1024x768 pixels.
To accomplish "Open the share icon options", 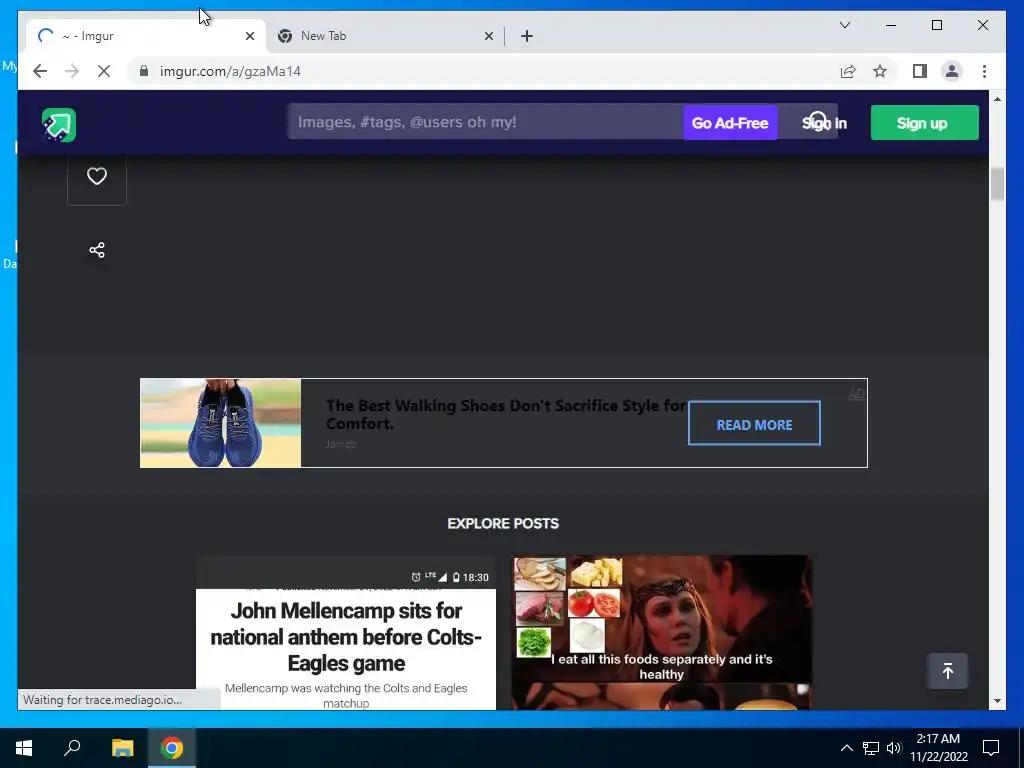I will coord(97,250).
